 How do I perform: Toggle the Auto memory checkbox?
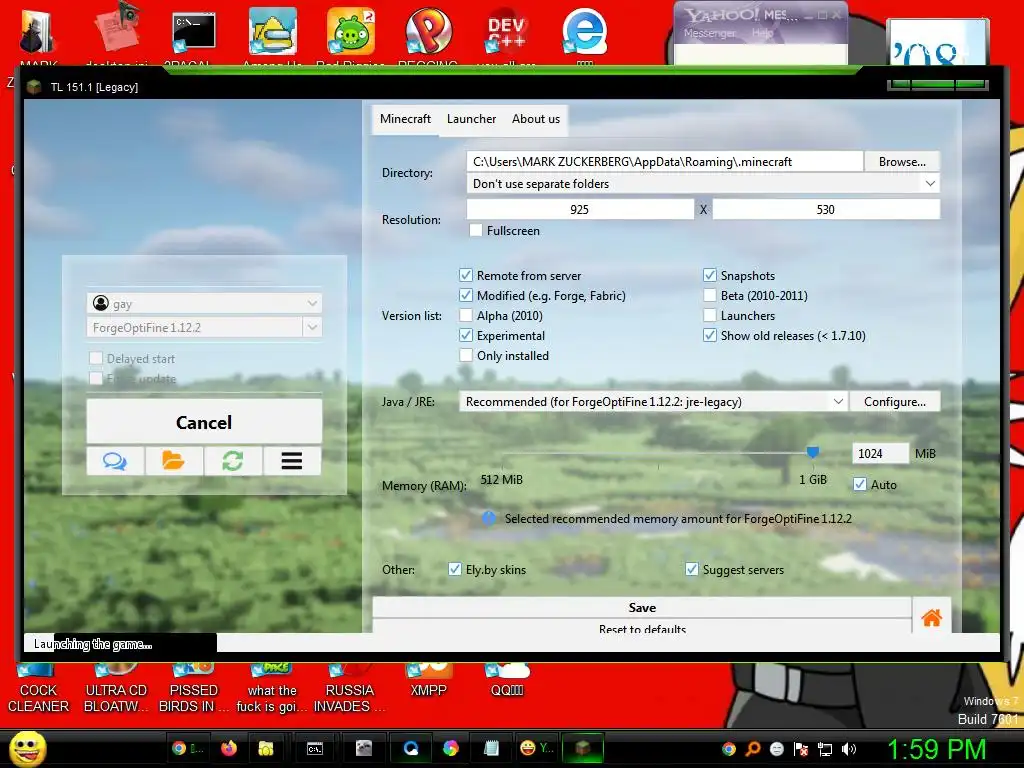pyautogui.click(x=860, y=485)
